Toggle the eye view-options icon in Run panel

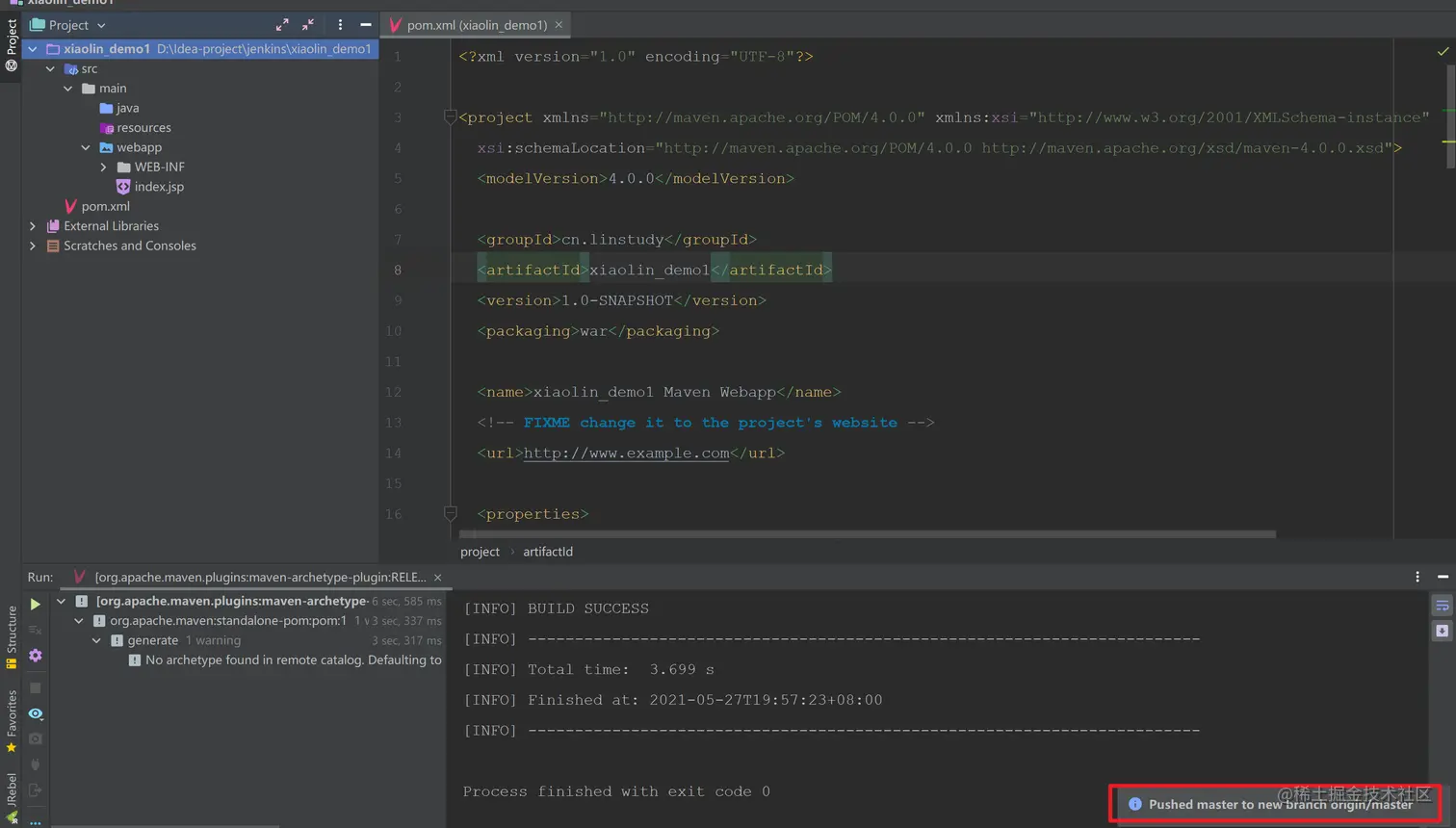pyautogui.click(x=36, y=713)
